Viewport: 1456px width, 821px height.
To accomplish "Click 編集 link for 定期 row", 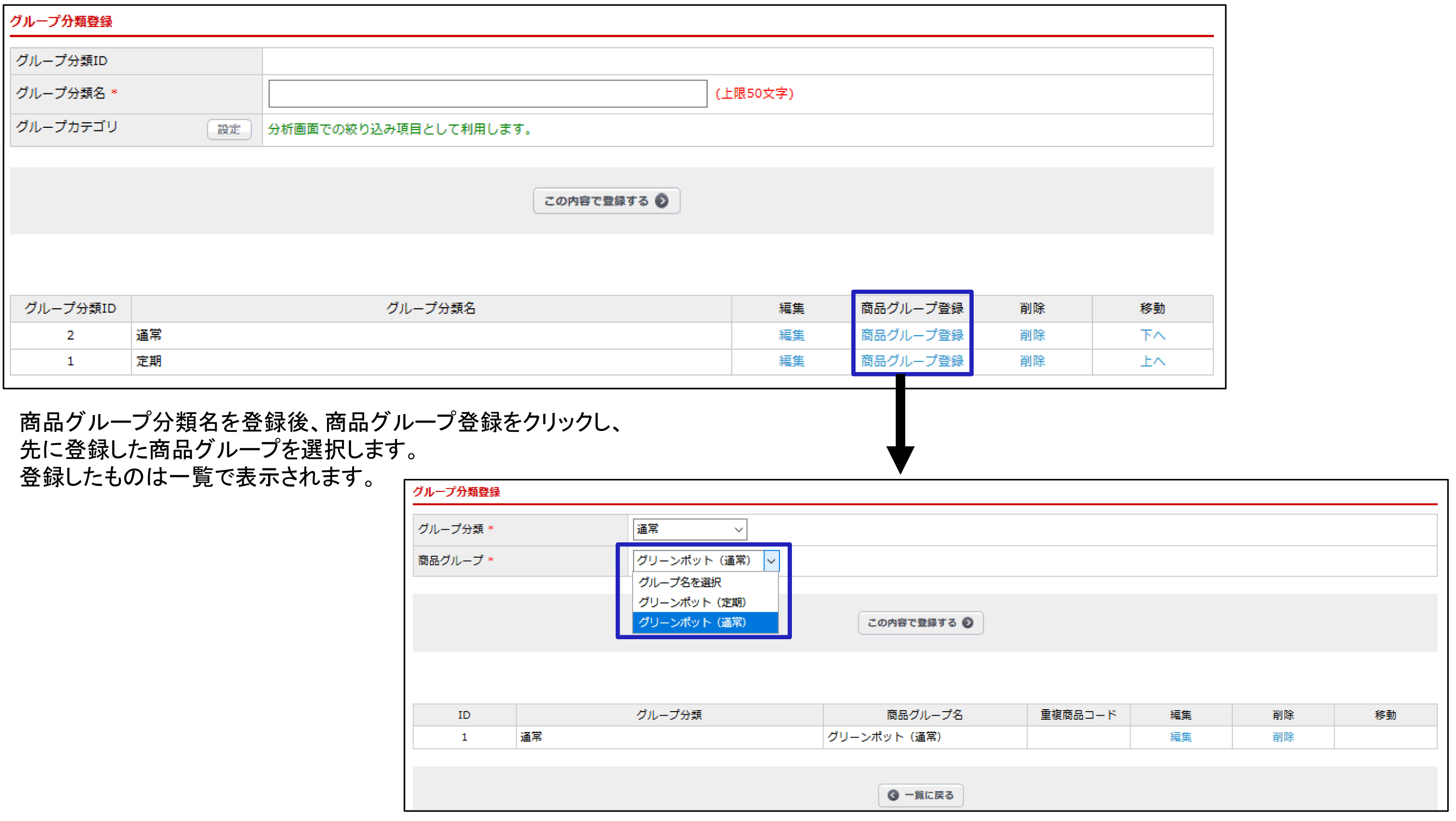I will tap(791, 361).
